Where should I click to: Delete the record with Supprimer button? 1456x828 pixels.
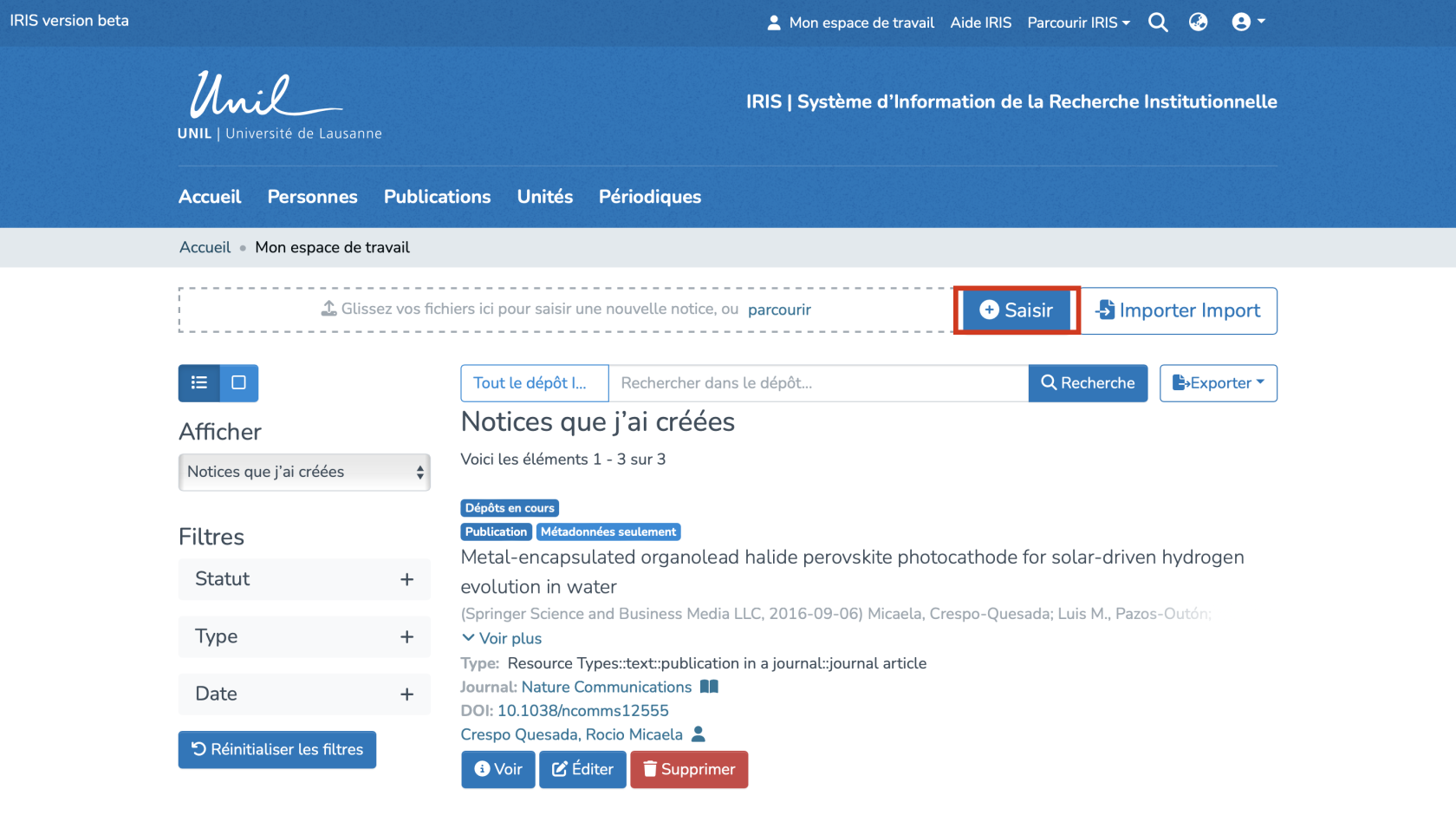(689, 769)
